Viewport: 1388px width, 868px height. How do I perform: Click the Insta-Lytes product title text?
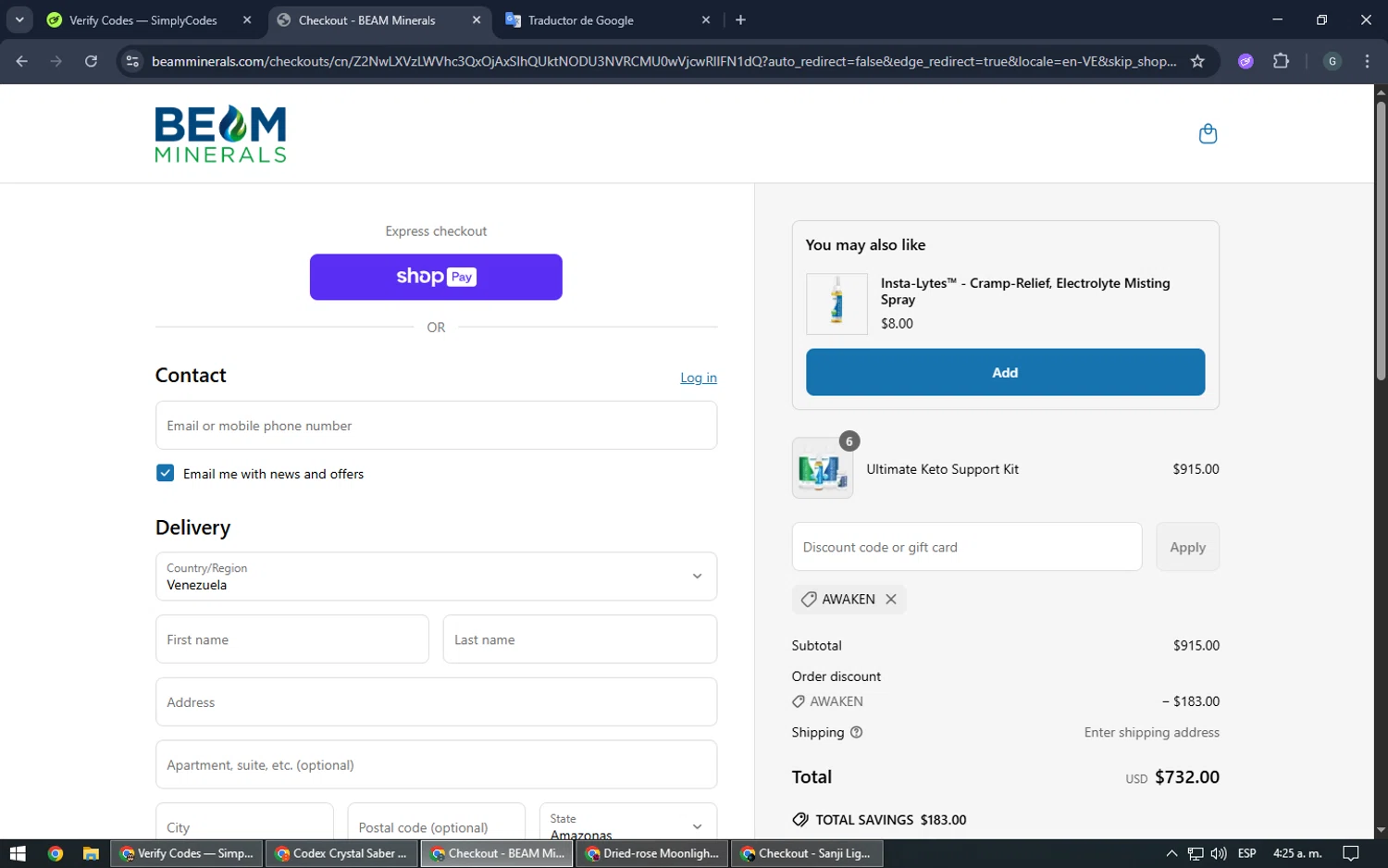(1025, 291)
